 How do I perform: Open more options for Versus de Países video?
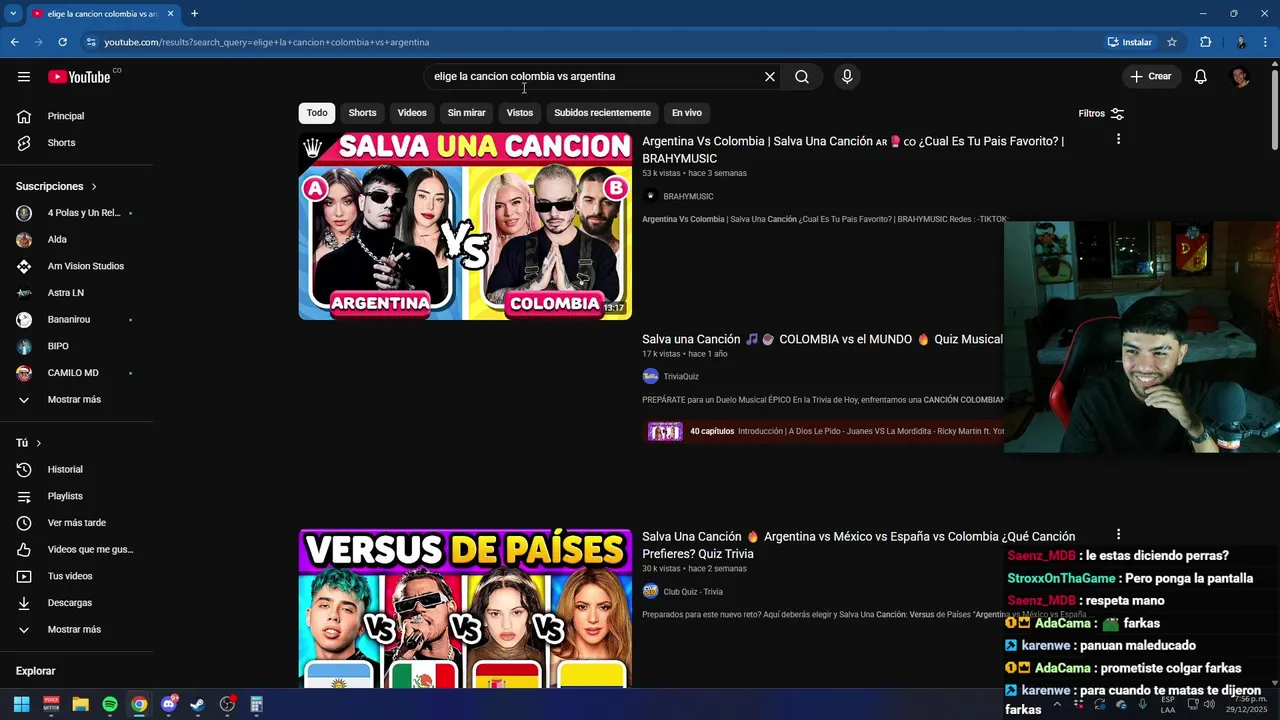(1118, 535)
